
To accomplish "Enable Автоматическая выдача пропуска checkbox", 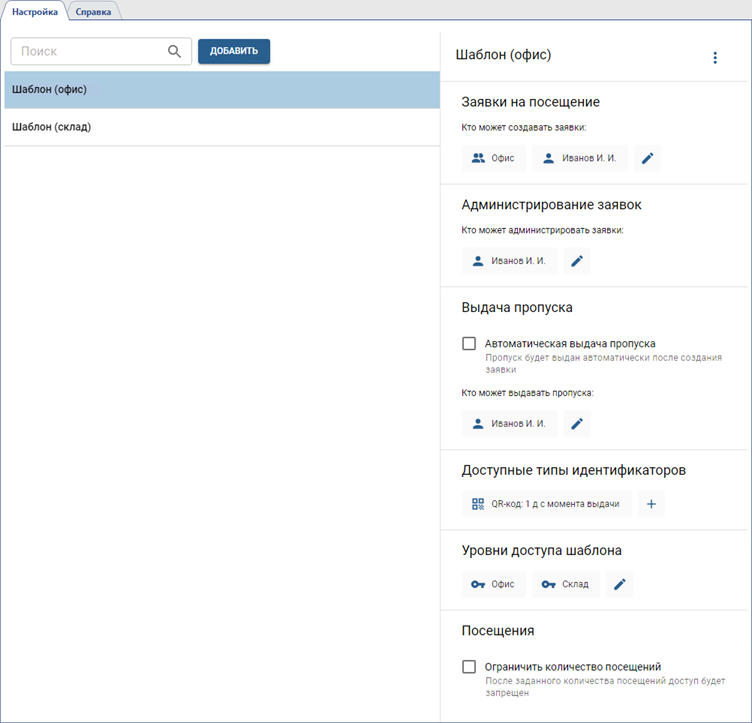I will 469,344.
